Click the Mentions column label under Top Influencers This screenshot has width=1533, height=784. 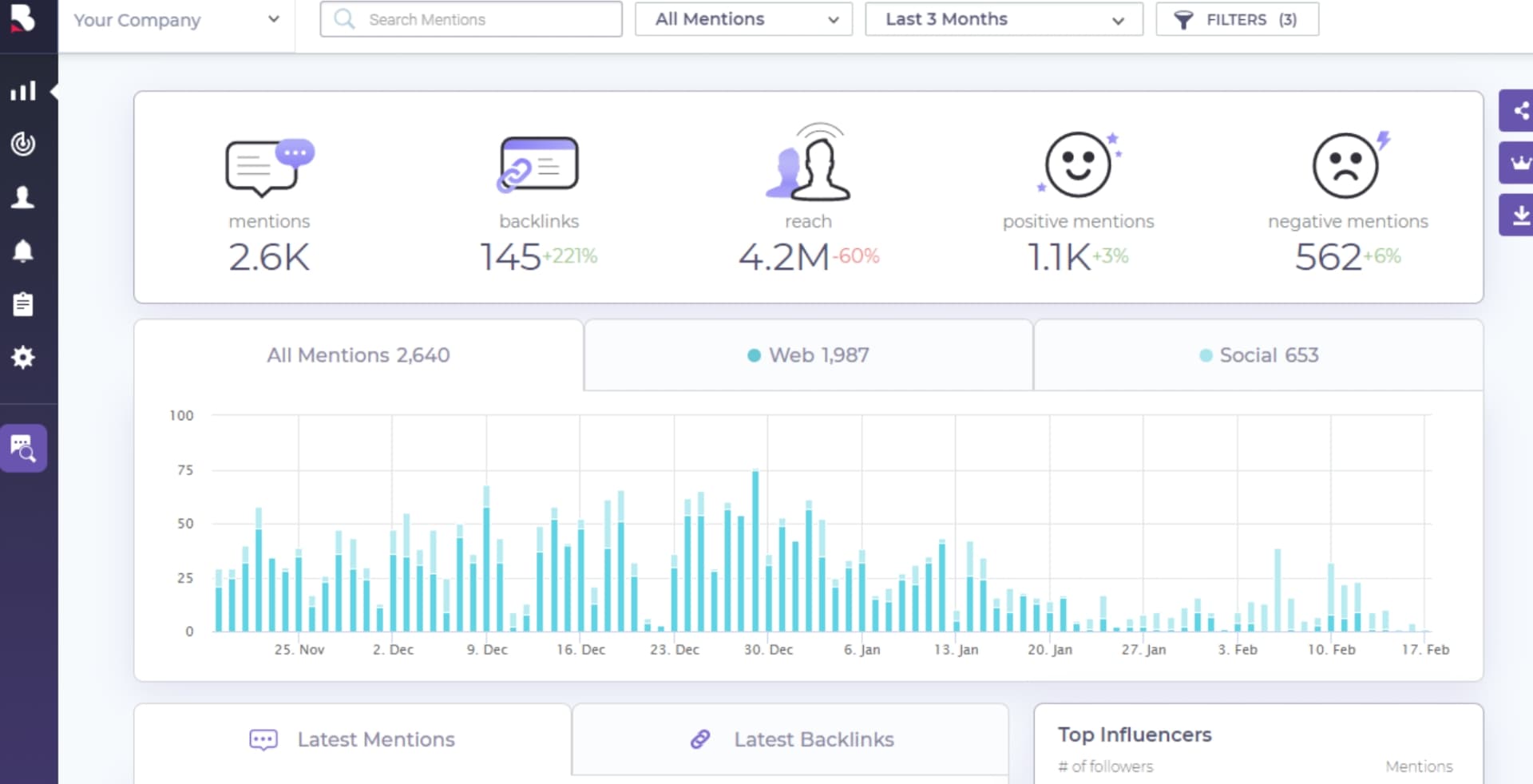(x=1419, y=766)
